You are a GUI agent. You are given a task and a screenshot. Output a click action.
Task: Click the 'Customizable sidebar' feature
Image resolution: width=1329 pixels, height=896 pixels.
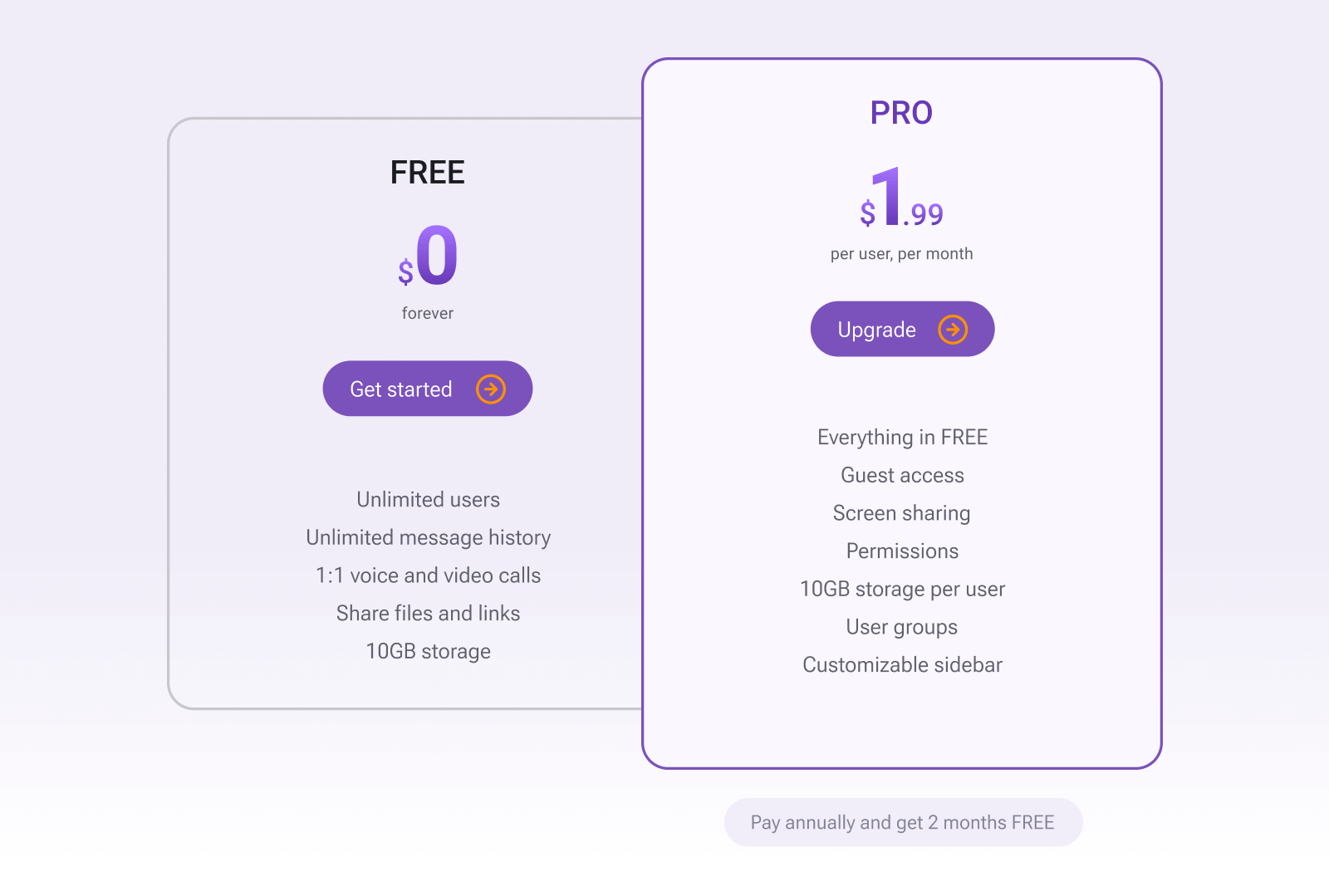(903, 665)
